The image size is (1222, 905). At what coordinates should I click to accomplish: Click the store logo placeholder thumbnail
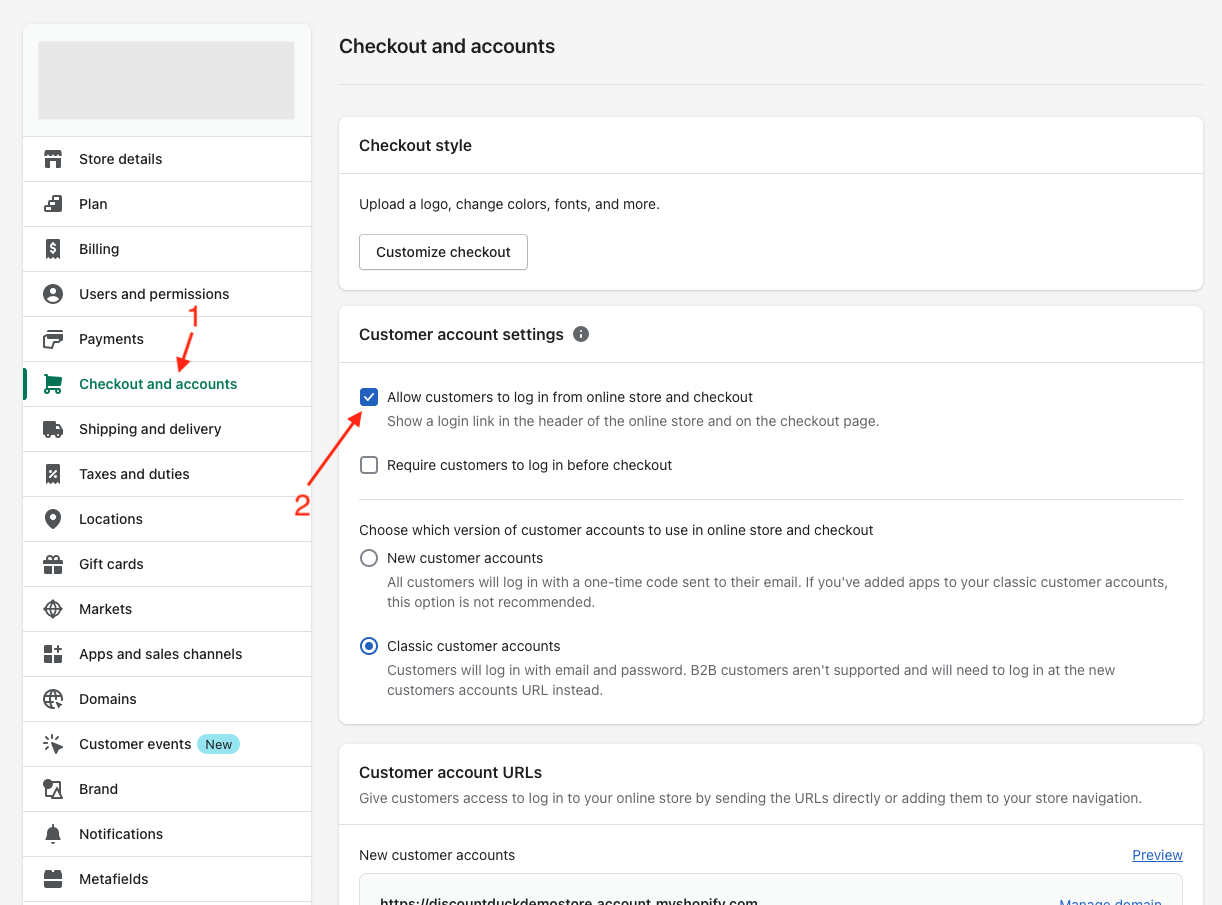pos(166,80)
